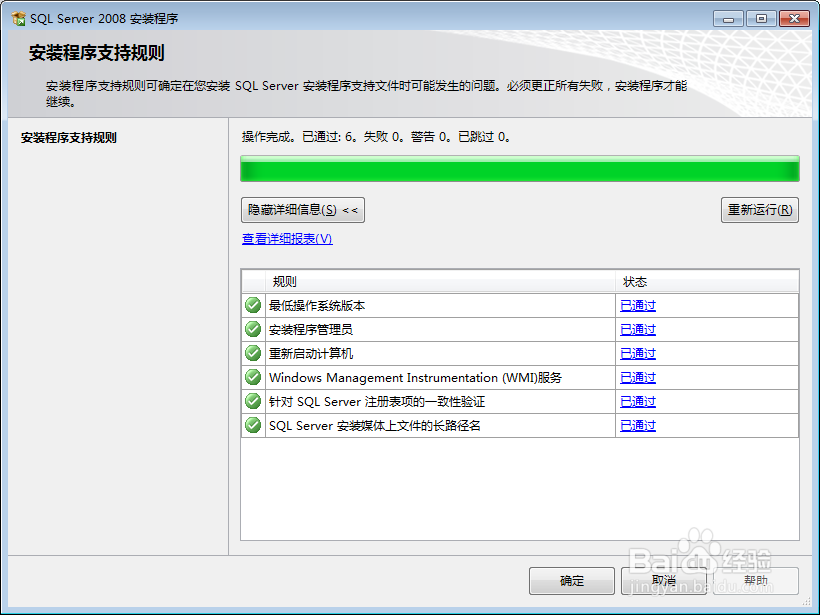Click the green check icon for WMI服务 rule
The width and height of the screenshot is (820, 615).
253,377
